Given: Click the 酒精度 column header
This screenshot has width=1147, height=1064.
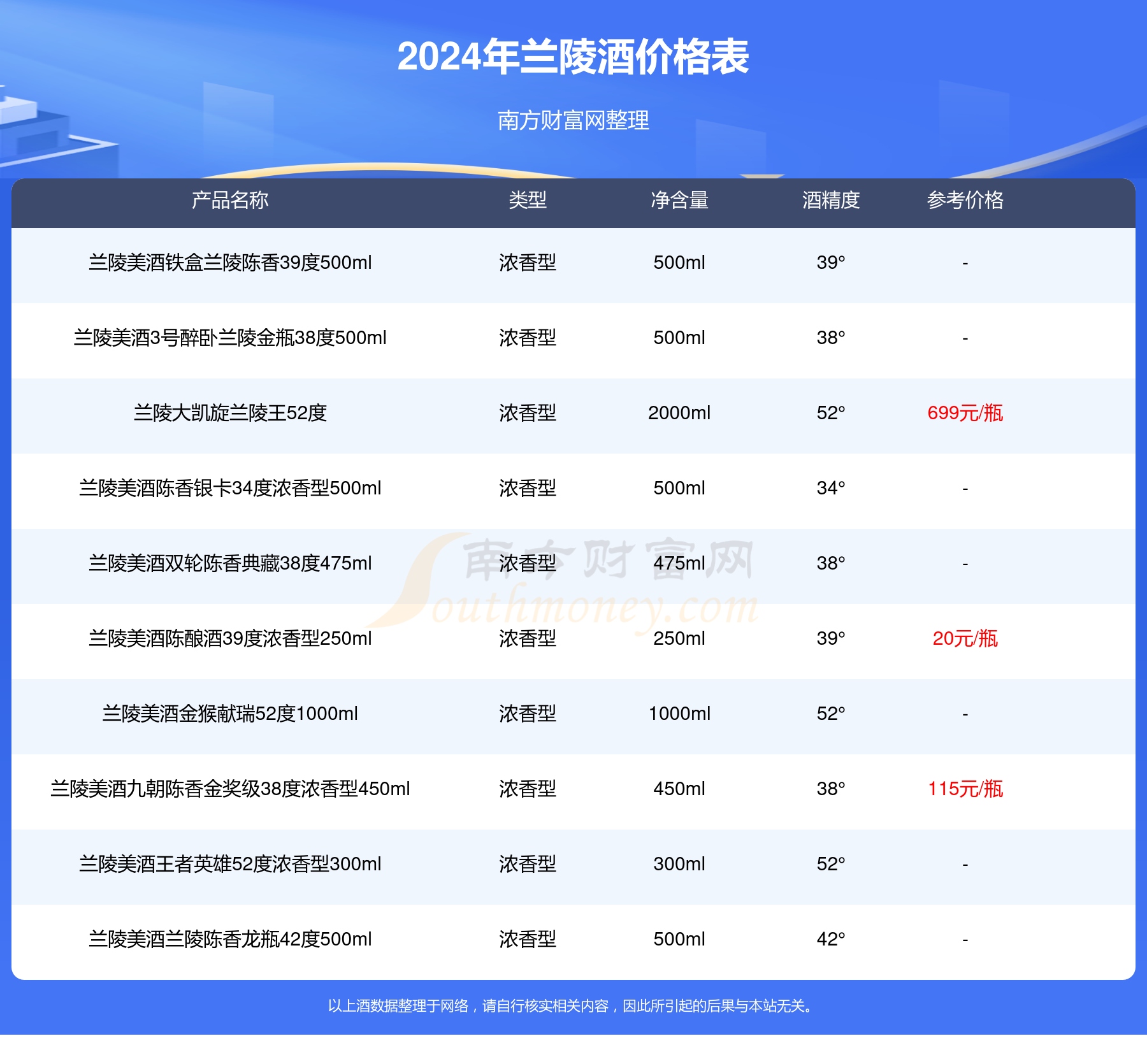Looking at the screenshot, I should pyautogui.click(x=831, y=200).
